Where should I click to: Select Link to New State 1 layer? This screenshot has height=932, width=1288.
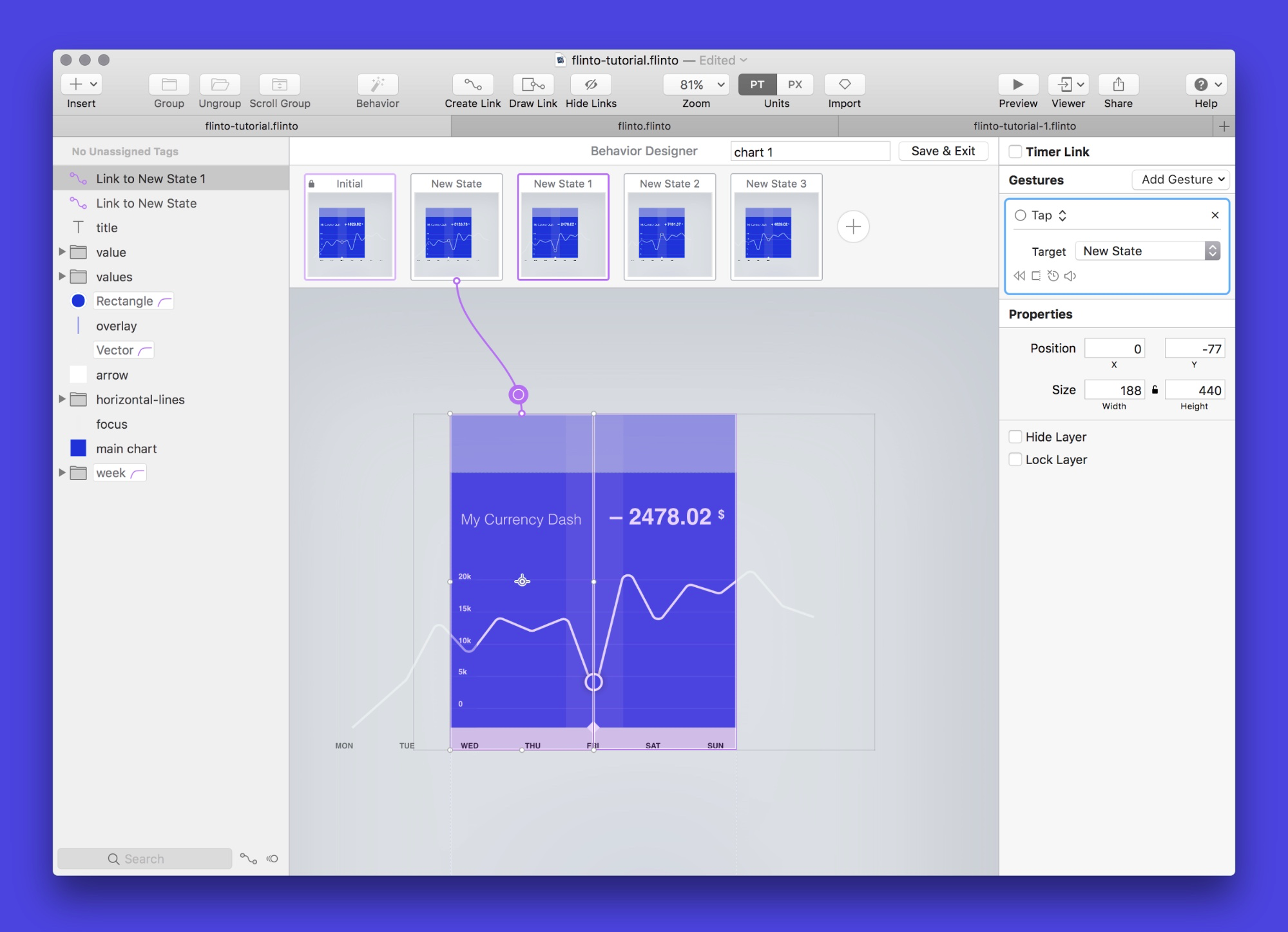171,179
